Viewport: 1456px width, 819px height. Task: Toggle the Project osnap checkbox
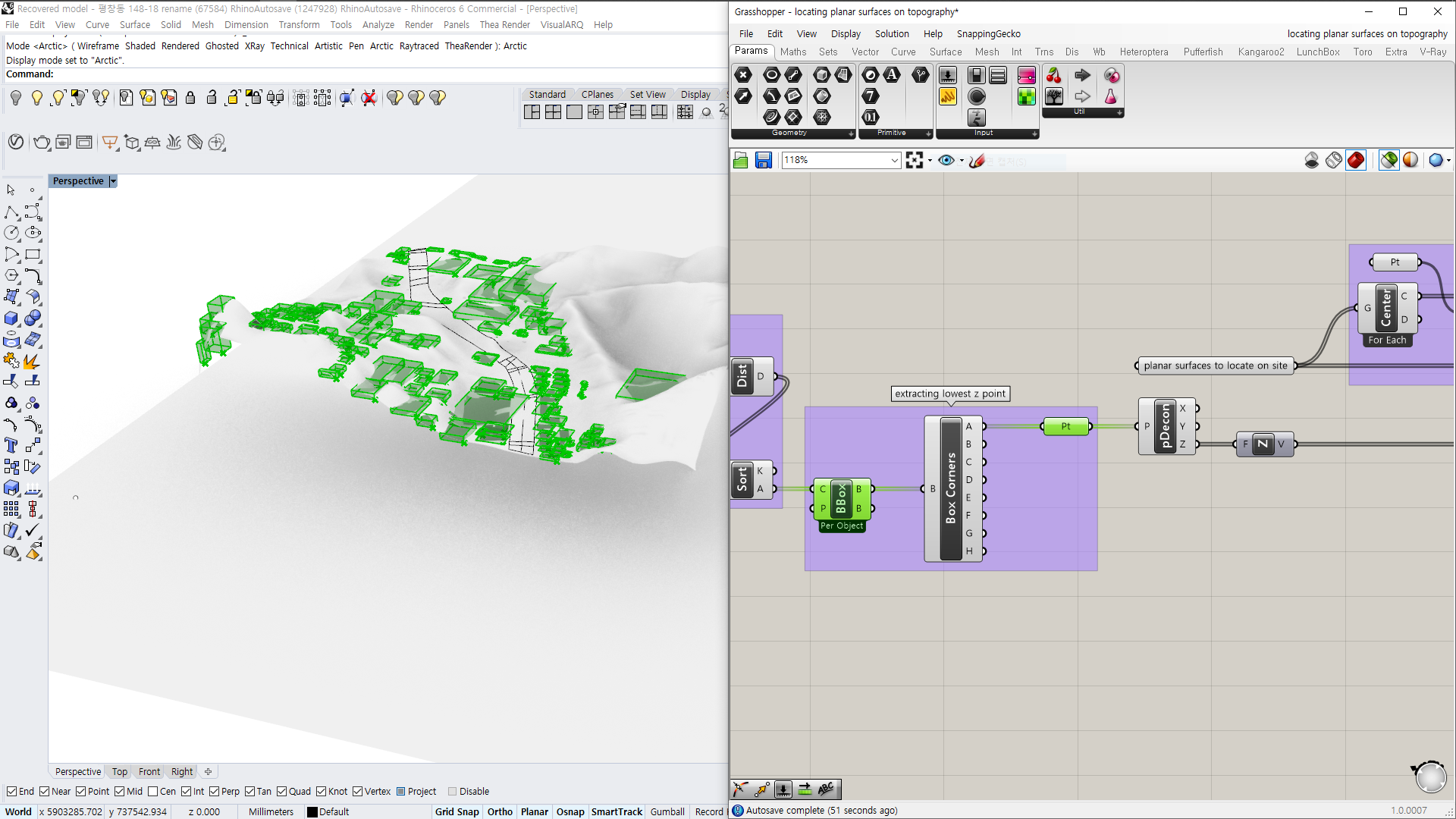(401, 791)
